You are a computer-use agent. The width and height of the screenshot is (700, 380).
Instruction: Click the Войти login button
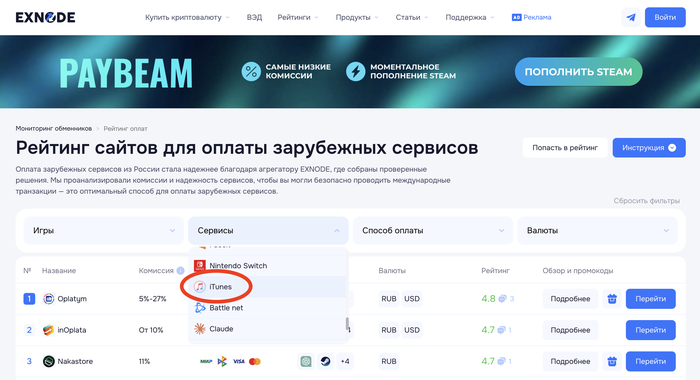coord(665,17)
